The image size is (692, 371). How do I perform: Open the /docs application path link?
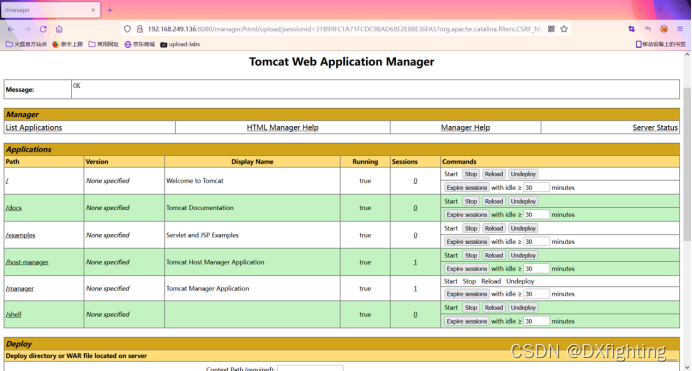[x=14, y=208]
